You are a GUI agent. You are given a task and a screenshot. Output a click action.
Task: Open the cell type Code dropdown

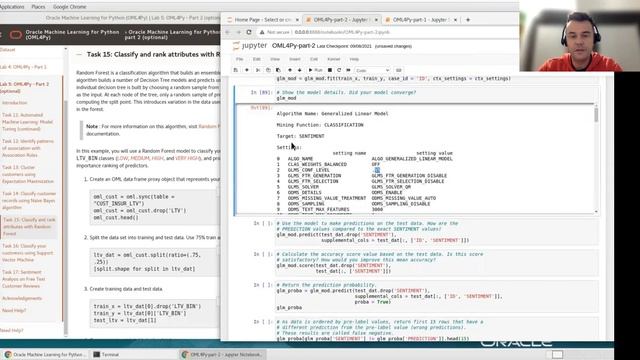coord(372,70)
